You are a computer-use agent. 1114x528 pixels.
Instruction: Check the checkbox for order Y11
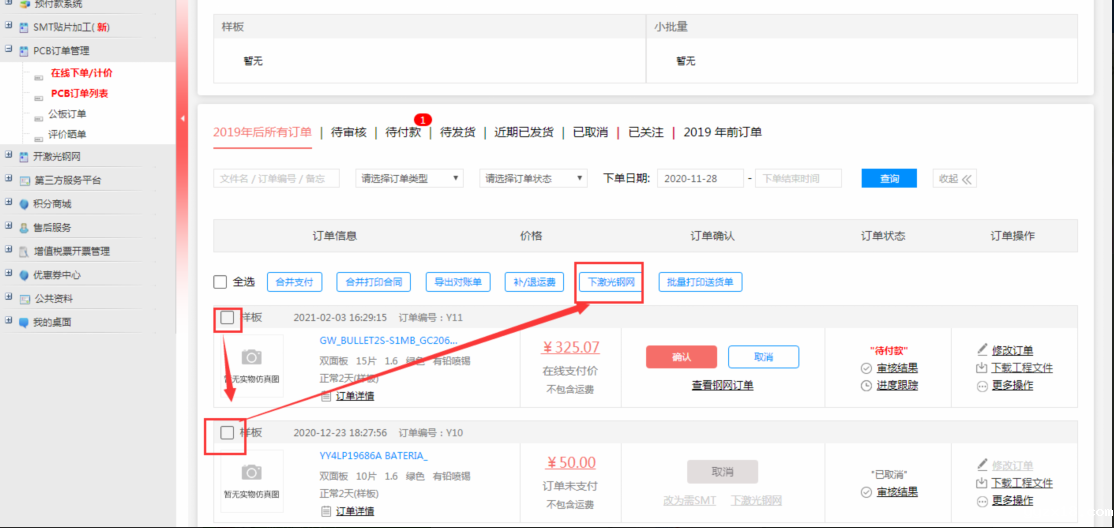coord(228,318)
